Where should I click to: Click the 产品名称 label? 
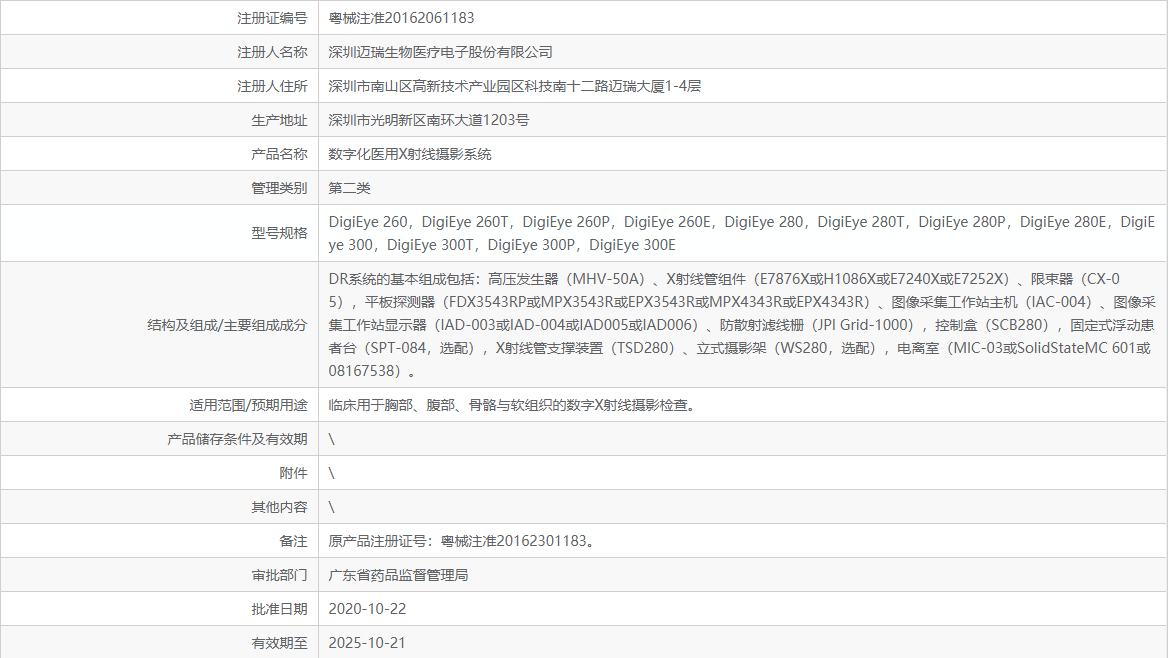(279, 154)
